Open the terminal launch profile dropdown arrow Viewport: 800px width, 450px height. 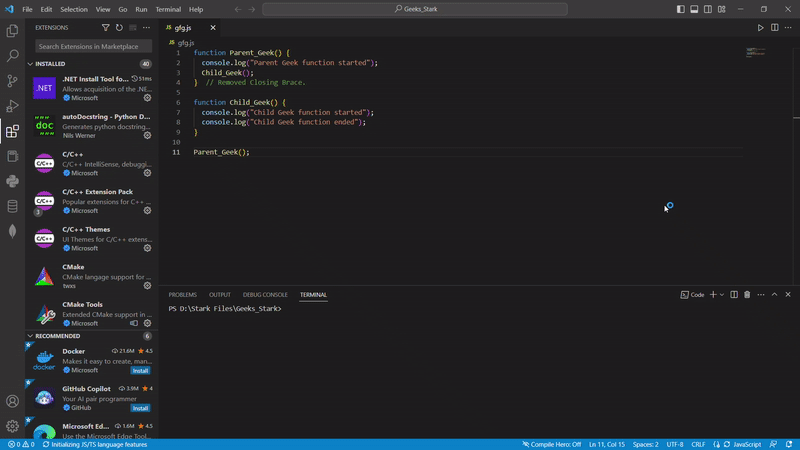tap(722, 294)
